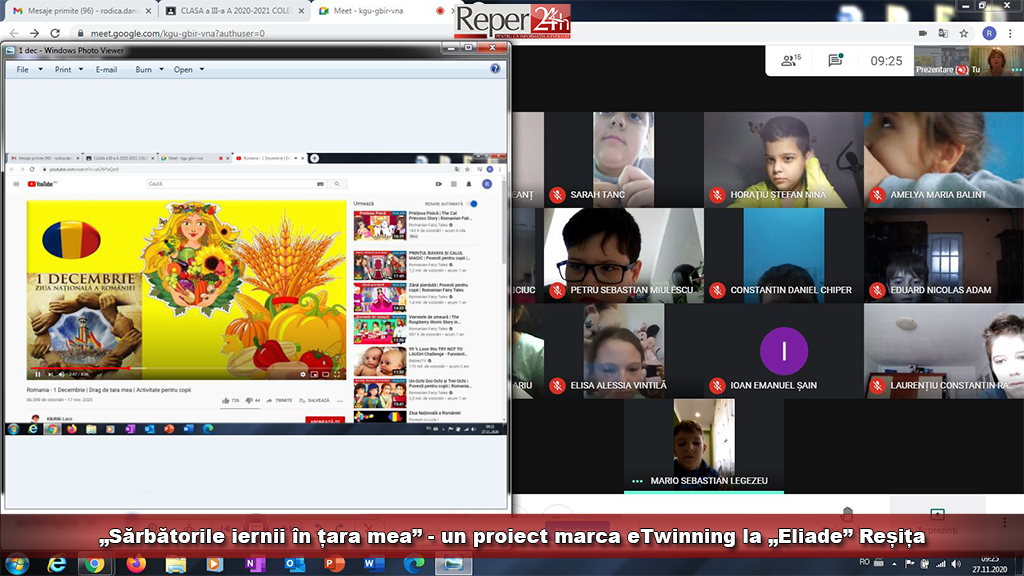Click Horațiu Ștefan Nina's muted mic icon
Screen dimensions: 1024x576
point(717,195)
